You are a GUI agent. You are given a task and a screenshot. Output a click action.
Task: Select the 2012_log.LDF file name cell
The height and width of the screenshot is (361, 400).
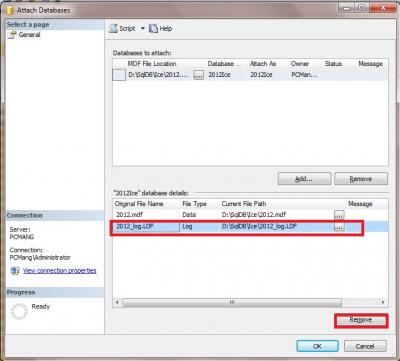pyautogui.click(x=147, y=227)
